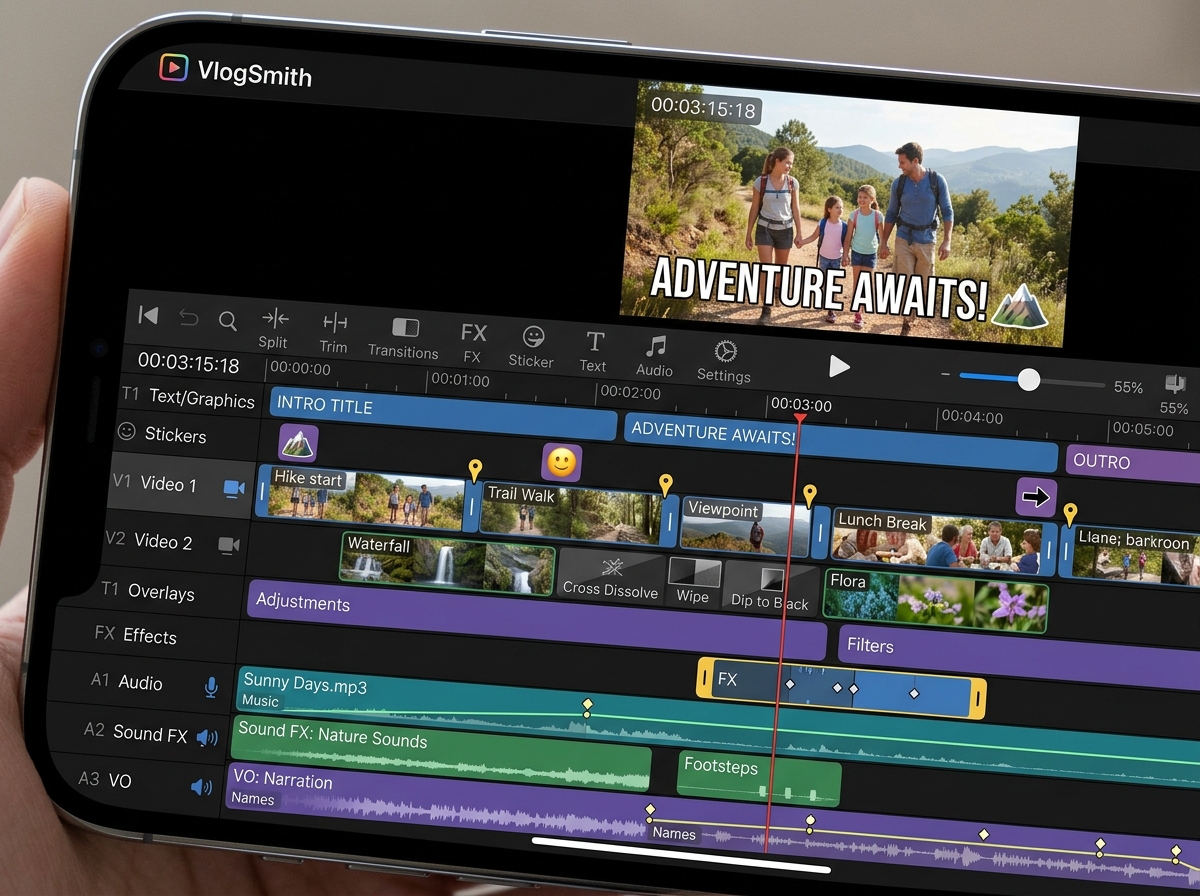Screen dimensions: 1200x896
Task: Select the FX audio clip with yellow handles
Action: tap(842, 688)
